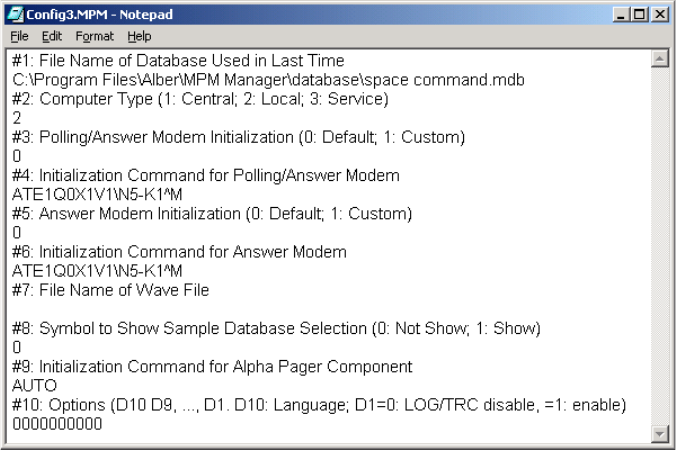The width and height of the screenshot is (676, 450).
Task: Click the scroll up arrow
Action: click(x=659, y=59)
